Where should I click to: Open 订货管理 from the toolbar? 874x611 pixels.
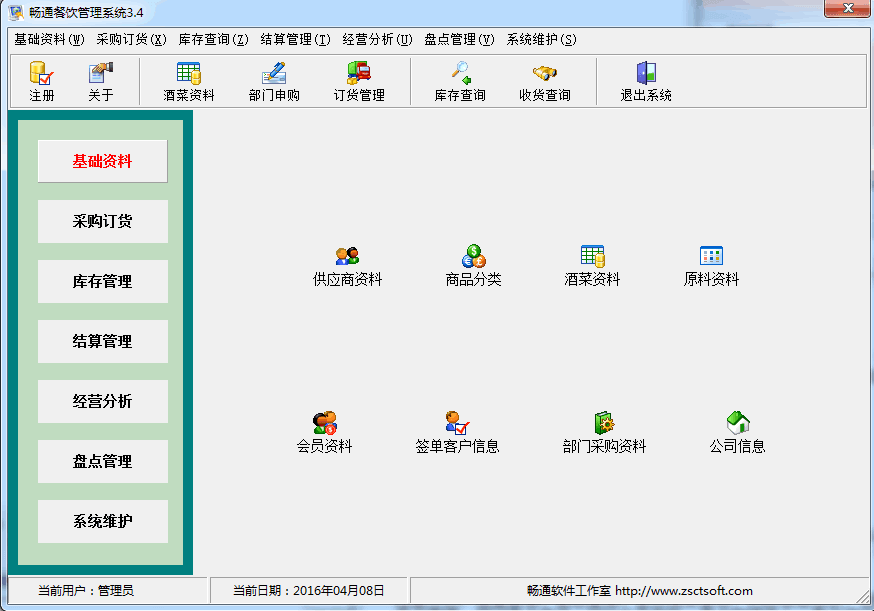click(358, 81)
